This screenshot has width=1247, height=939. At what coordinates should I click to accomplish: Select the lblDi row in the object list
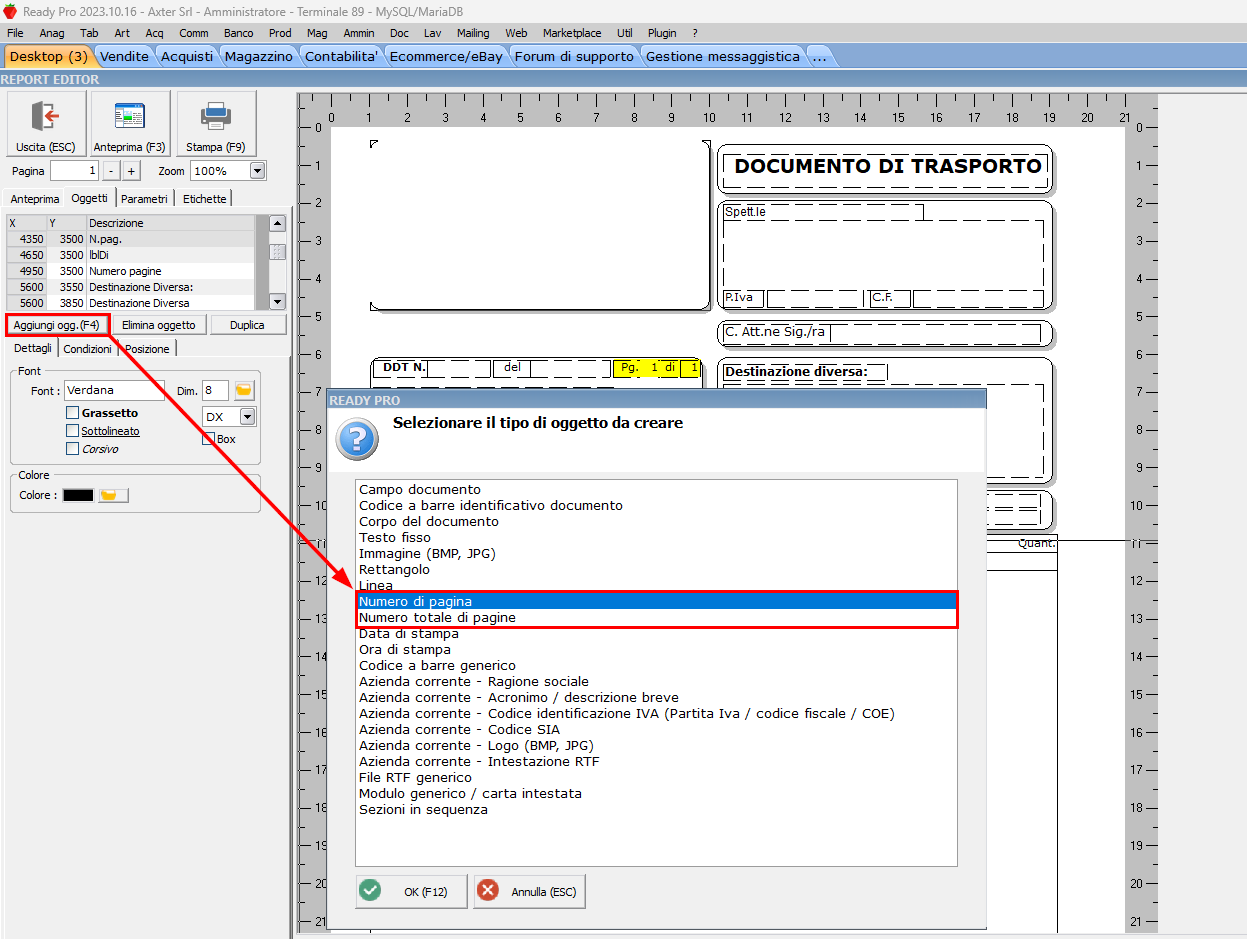point(131,255)
